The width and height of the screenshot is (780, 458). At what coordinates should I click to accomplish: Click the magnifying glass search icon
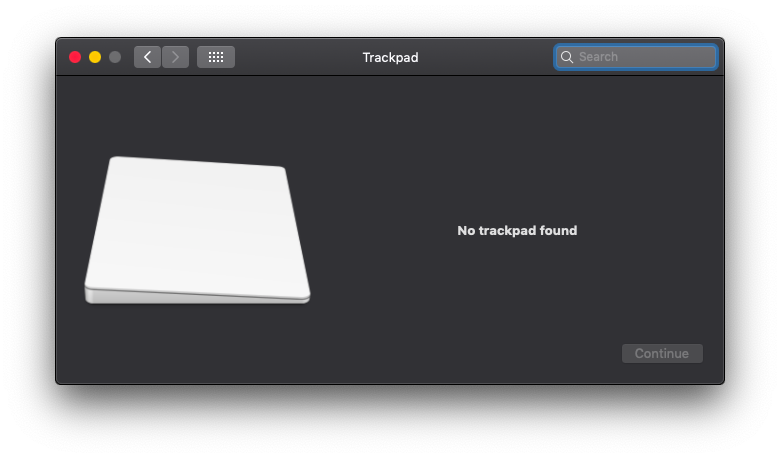click(x=567, y=57)
